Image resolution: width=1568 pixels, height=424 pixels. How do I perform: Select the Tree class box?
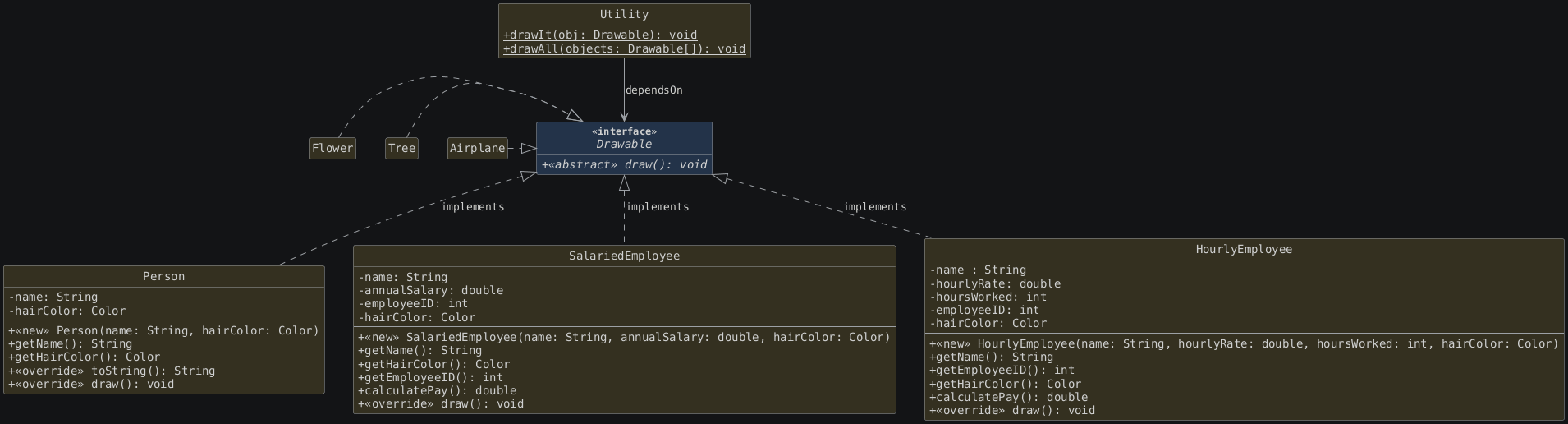[x=401, y=149]
